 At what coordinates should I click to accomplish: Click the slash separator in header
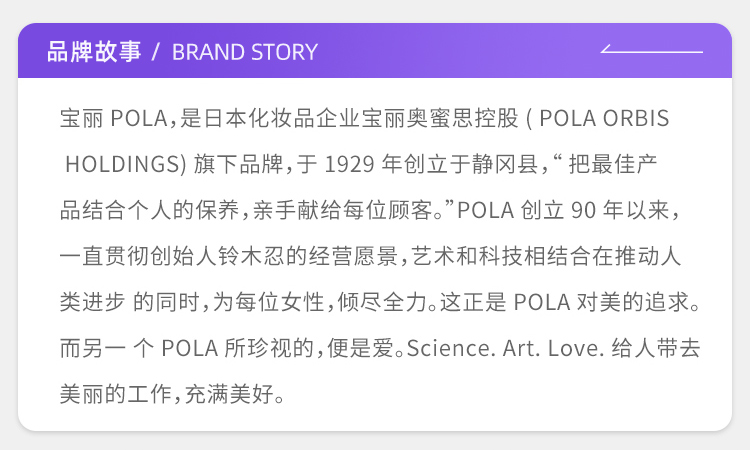(155, 52)
